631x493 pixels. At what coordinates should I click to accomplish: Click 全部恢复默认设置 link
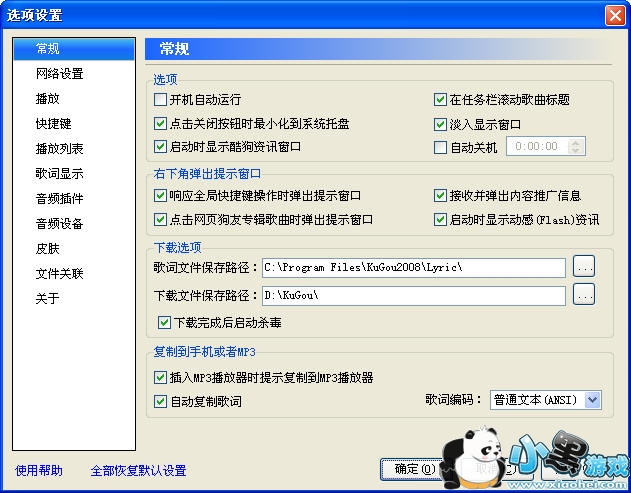coord(138,470)
